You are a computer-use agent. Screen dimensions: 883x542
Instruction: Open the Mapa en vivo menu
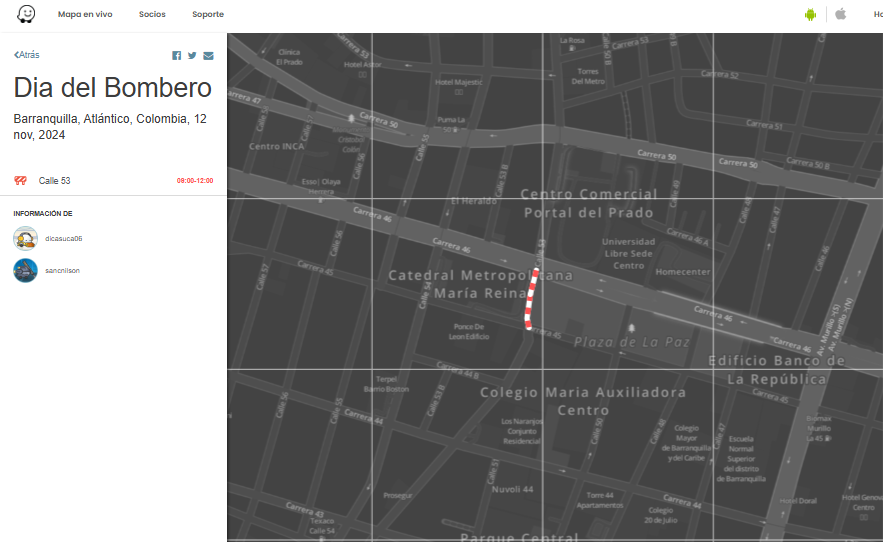(x=83, y=15)
